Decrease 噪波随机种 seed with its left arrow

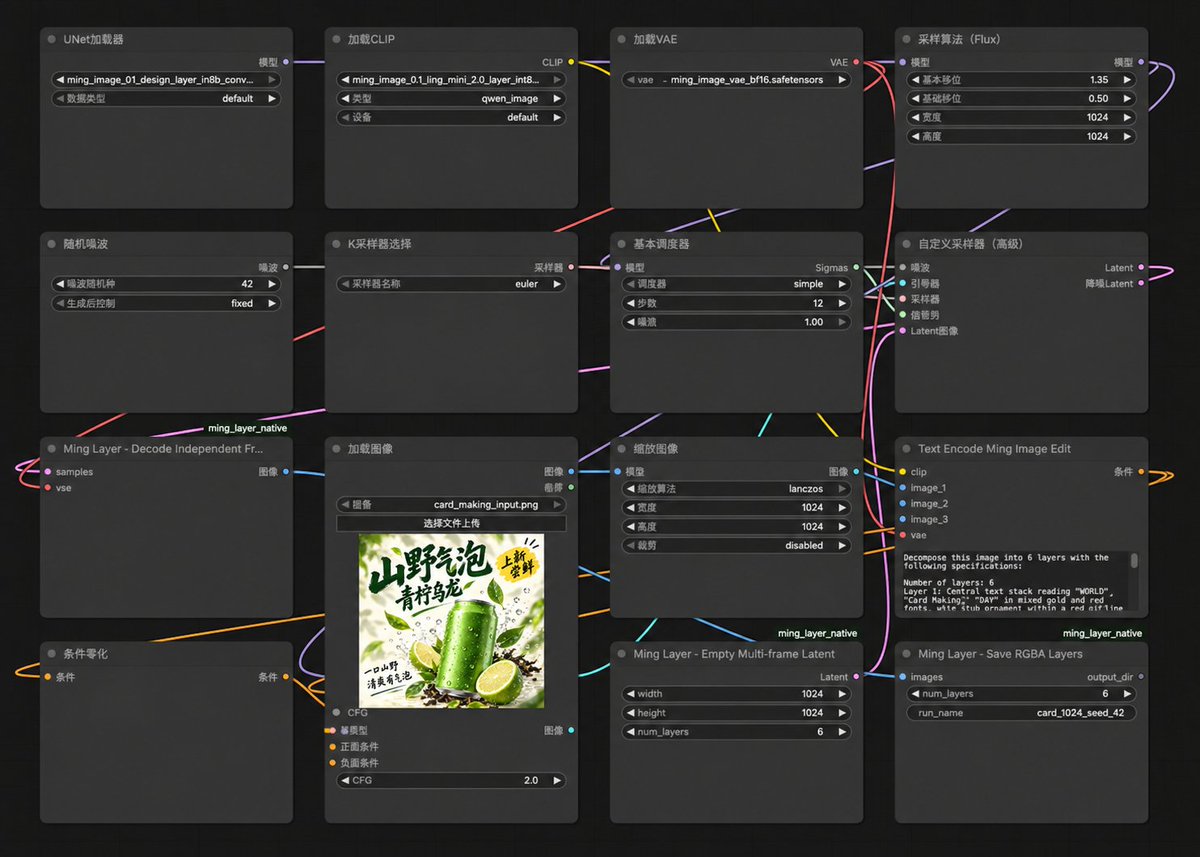60,284
